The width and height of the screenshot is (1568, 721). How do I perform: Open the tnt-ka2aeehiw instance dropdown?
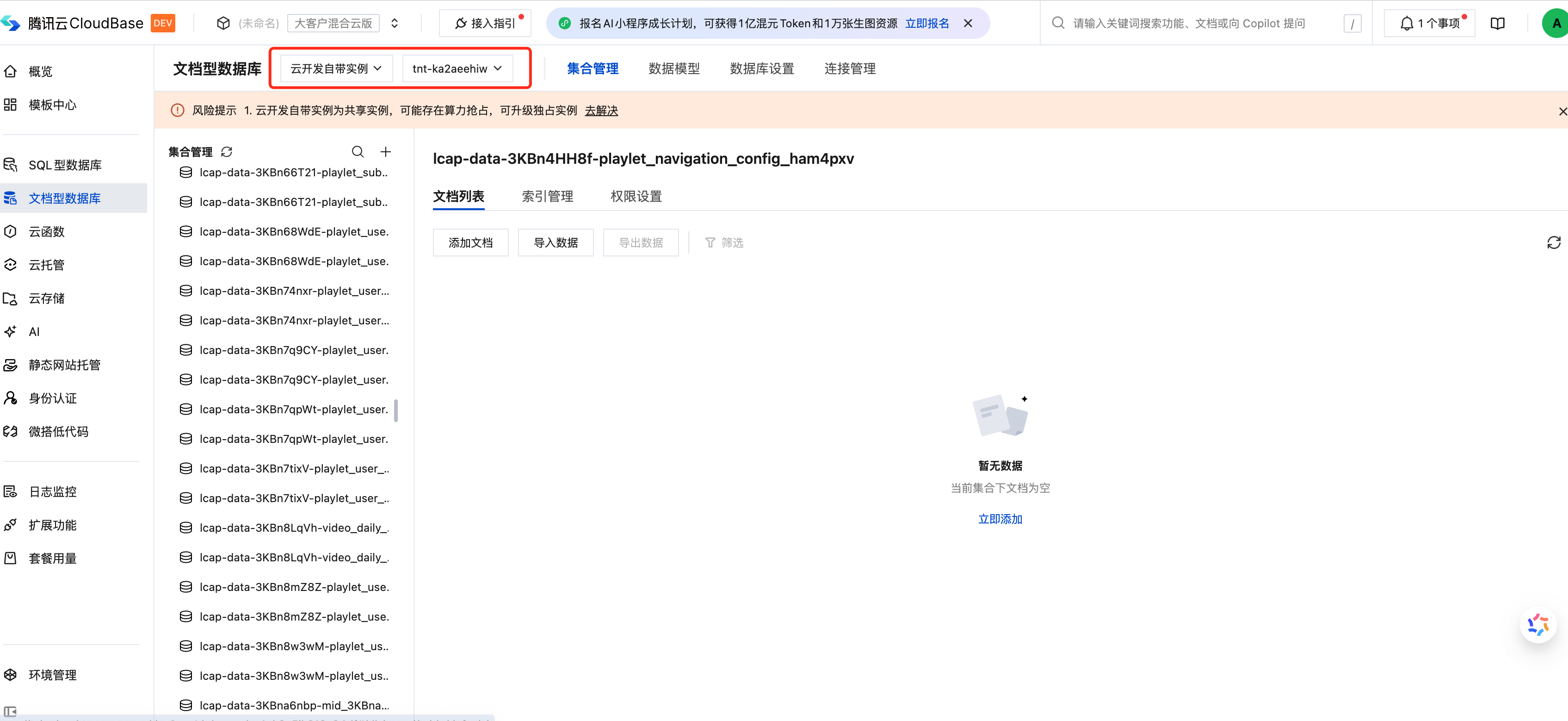[x=457, y=68]
